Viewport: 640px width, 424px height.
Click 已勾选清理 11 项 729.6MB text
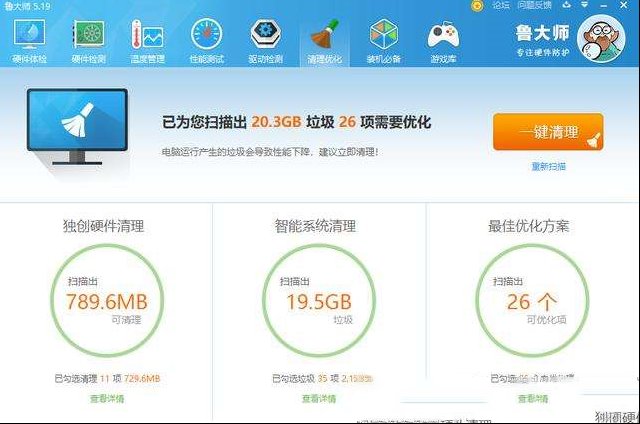[x=107, y=379]
